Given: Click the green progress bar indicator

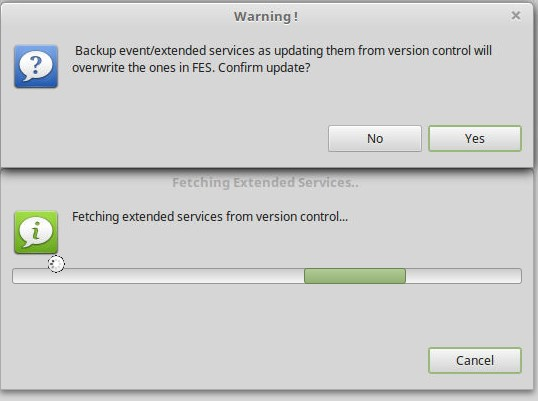Looking at the screenshot, I should click(x=355, y=276).
